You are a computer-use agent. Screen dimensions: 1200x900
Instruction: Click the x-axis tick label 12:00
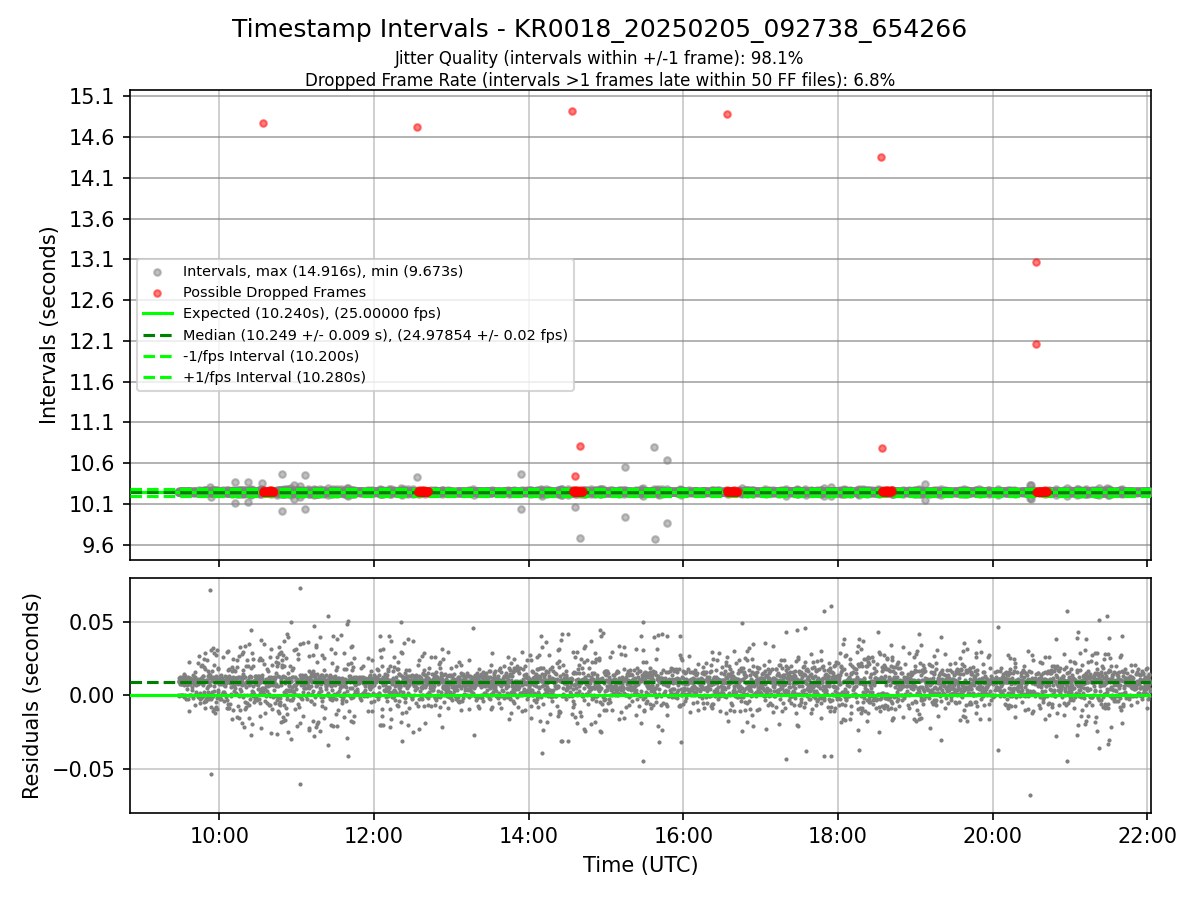(x=374, y=837)
